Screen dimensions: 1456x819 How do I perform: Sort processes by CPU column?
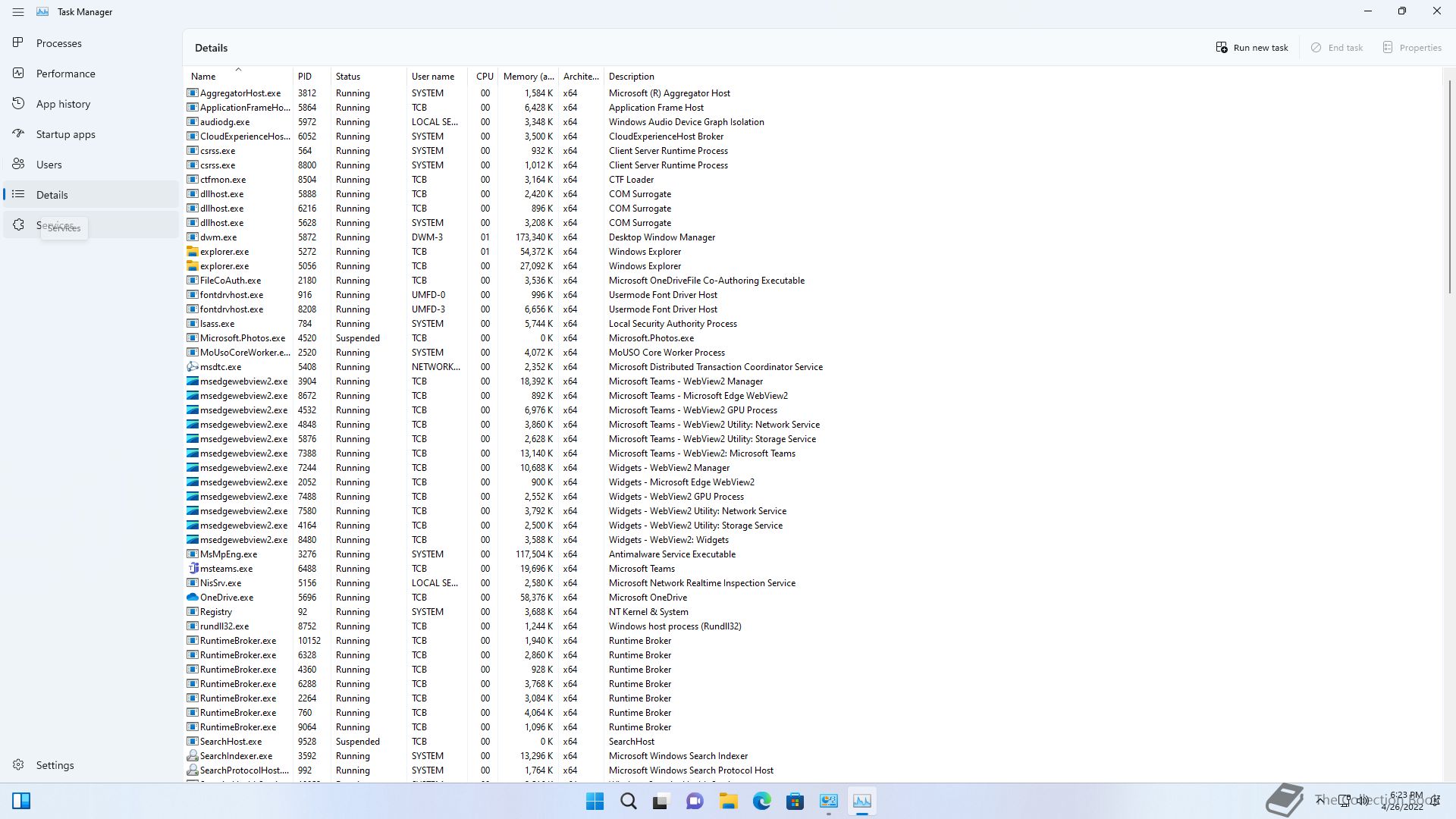coord(484,77)
